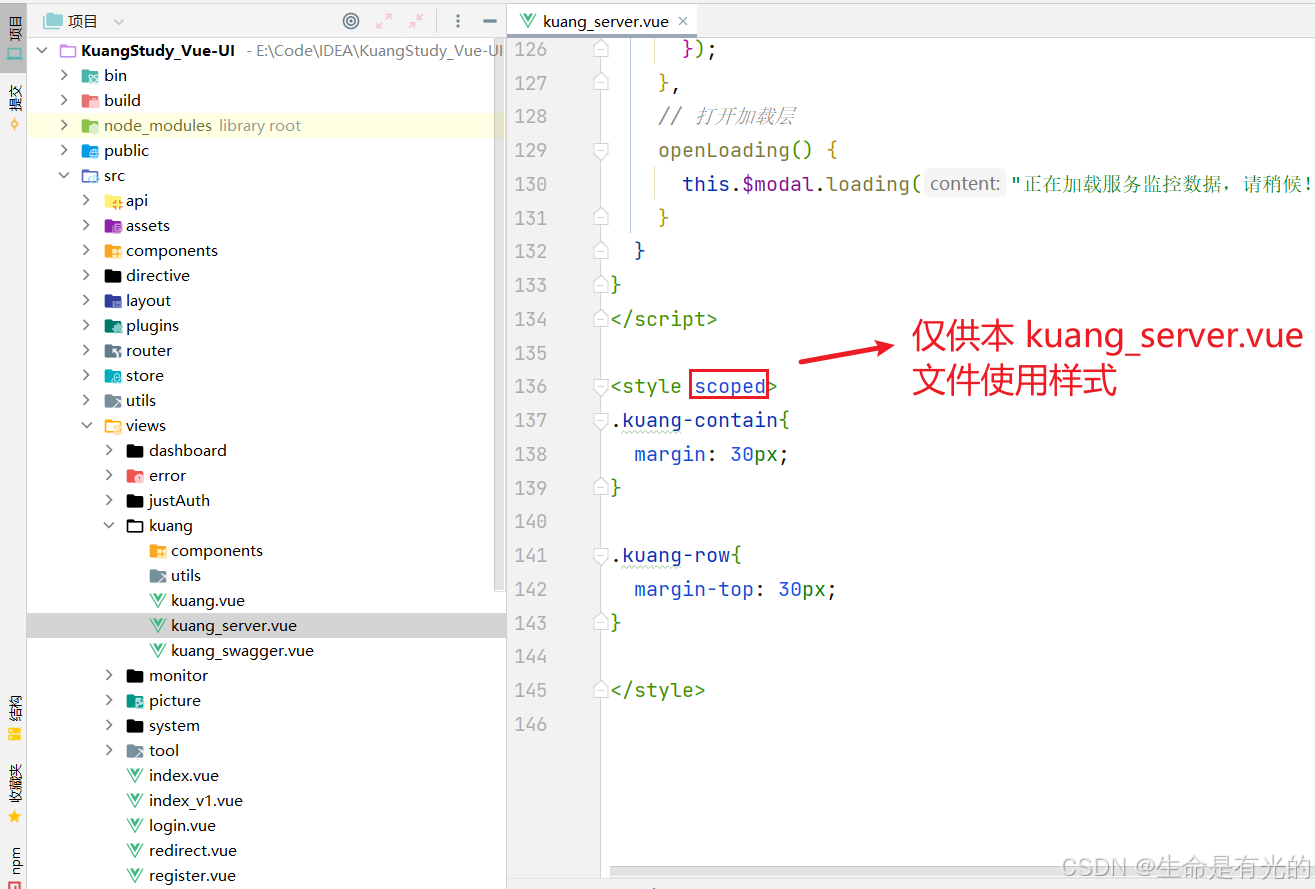Click the src utils folder icon
The image size is (1315, 889).
pyautogui.click(x=113, y=401)
